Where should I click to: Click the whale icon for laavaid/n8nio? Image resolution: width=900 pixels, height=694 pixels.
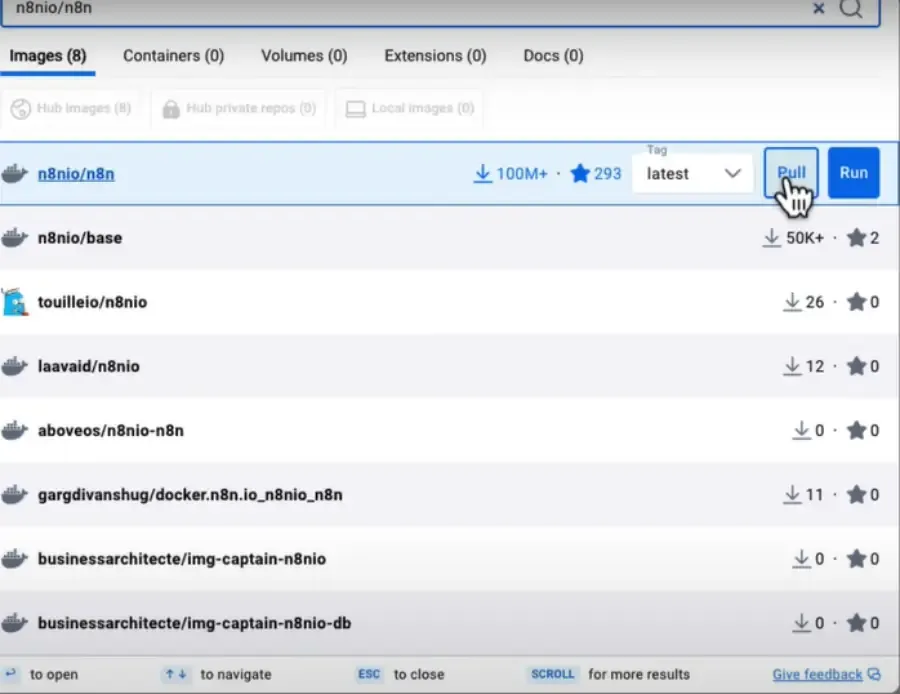pos(15,366)
